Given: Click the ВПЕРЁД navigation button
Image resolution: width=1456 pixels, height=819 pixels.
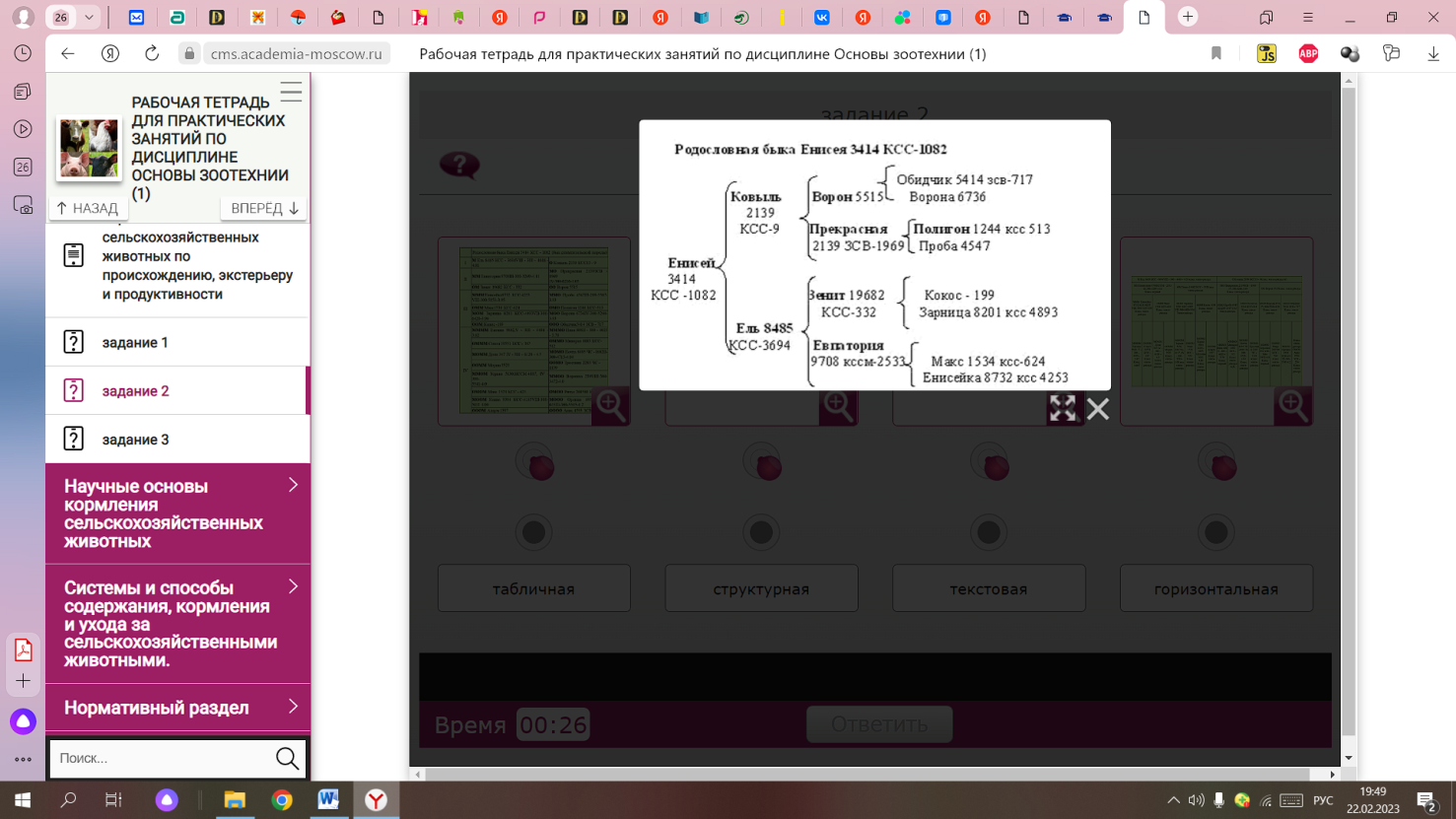Looking at the screenshot, I should coord(263,208).
